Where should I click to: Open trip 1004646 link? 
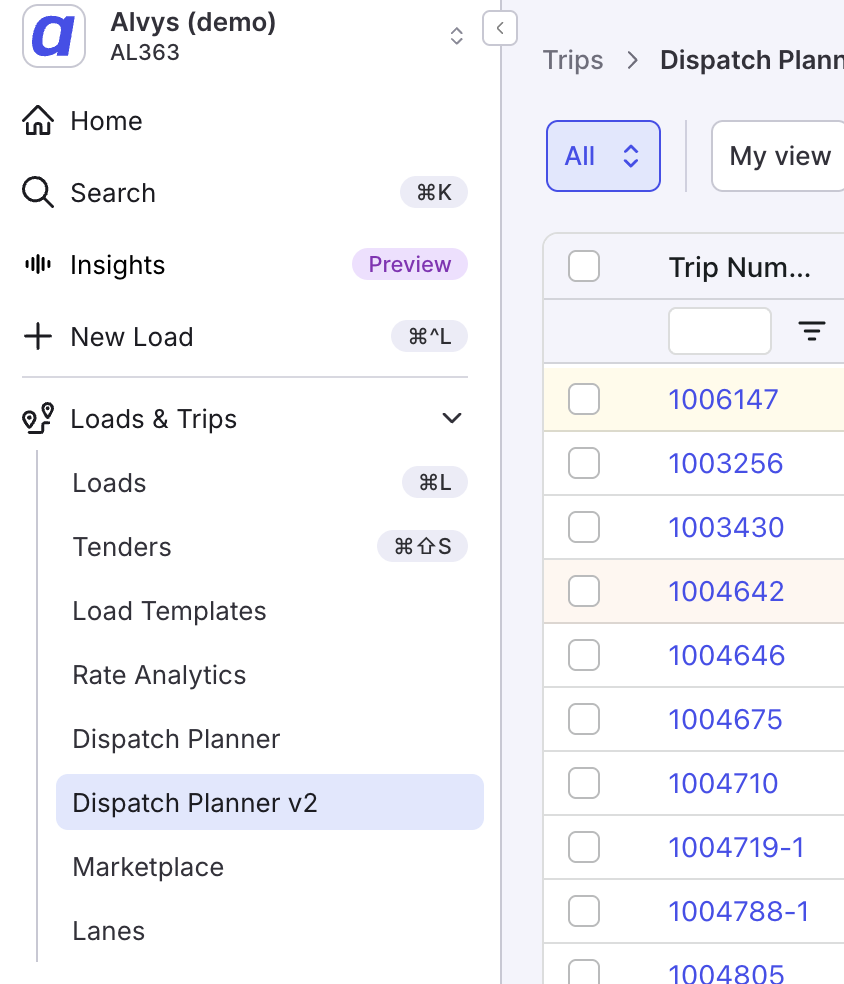[727, 655]
